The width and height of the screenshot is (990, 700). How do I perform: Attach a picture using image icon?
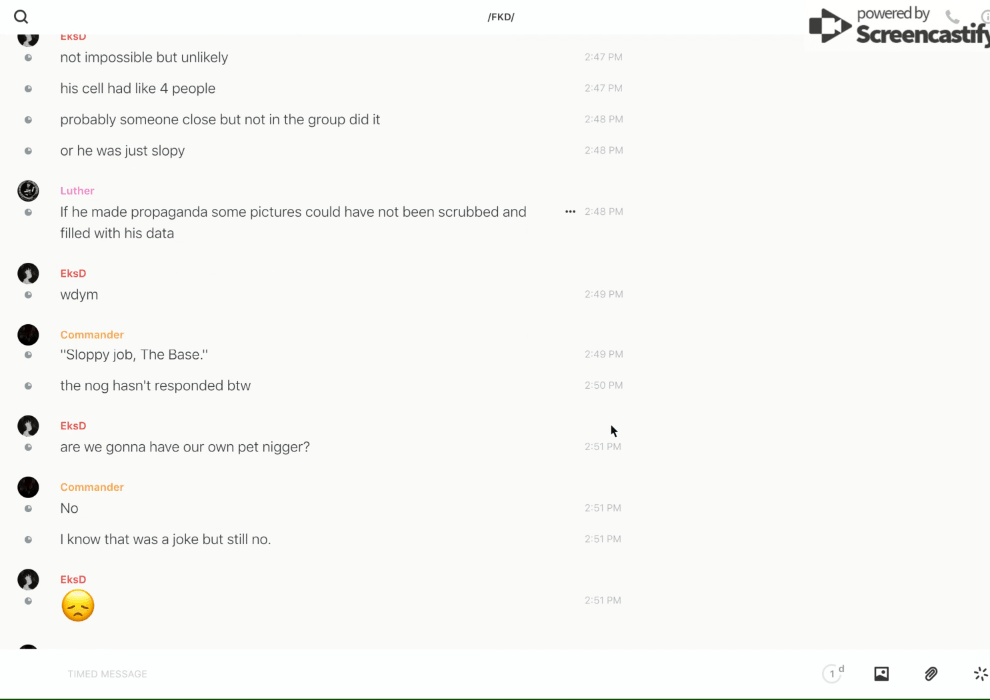tap(881, 674)
